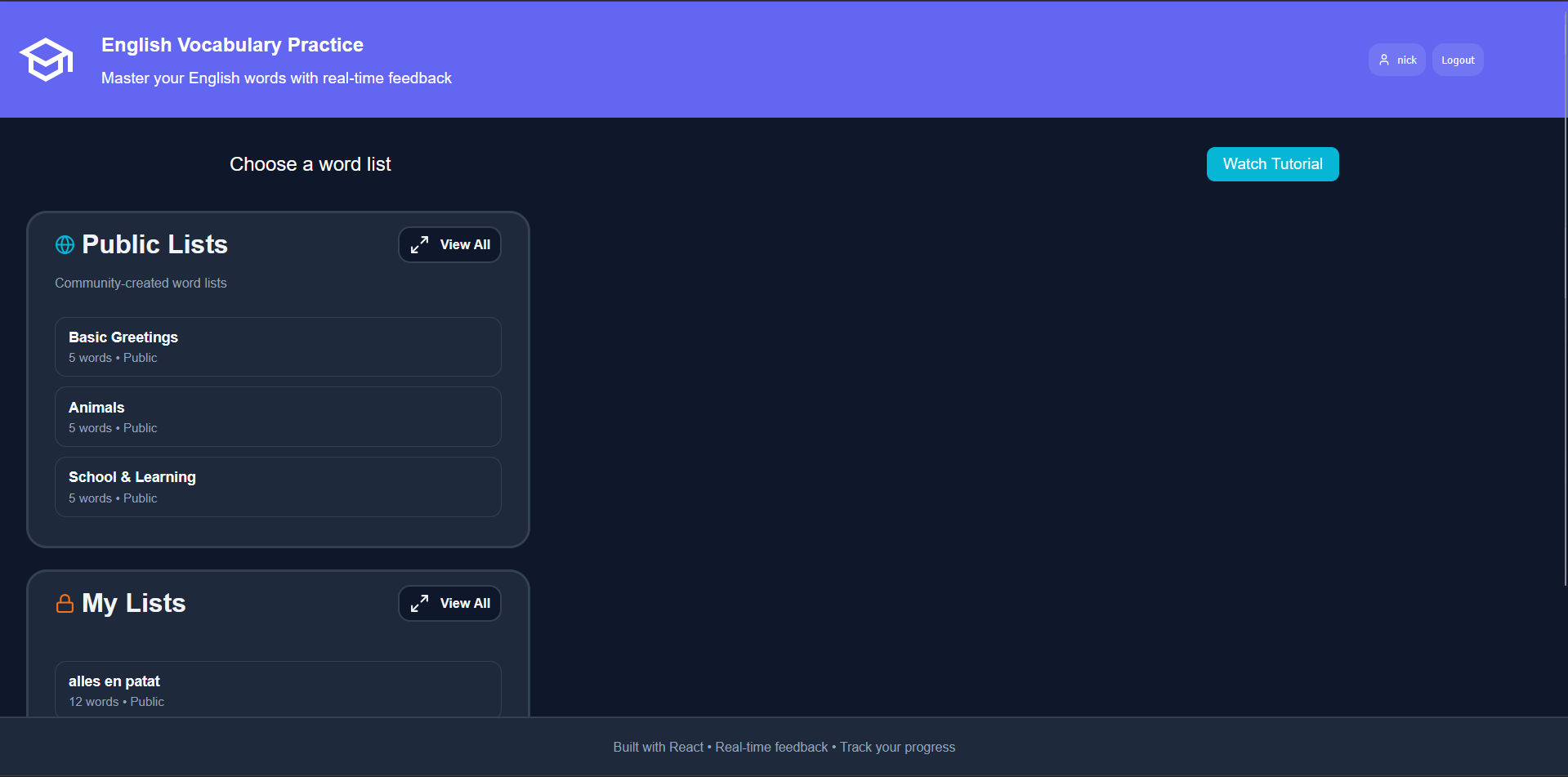Click the globe icon next to Public Lists
Image resolution: width=1568 pixels, height=777 pixels.
[x=65, y=244]
